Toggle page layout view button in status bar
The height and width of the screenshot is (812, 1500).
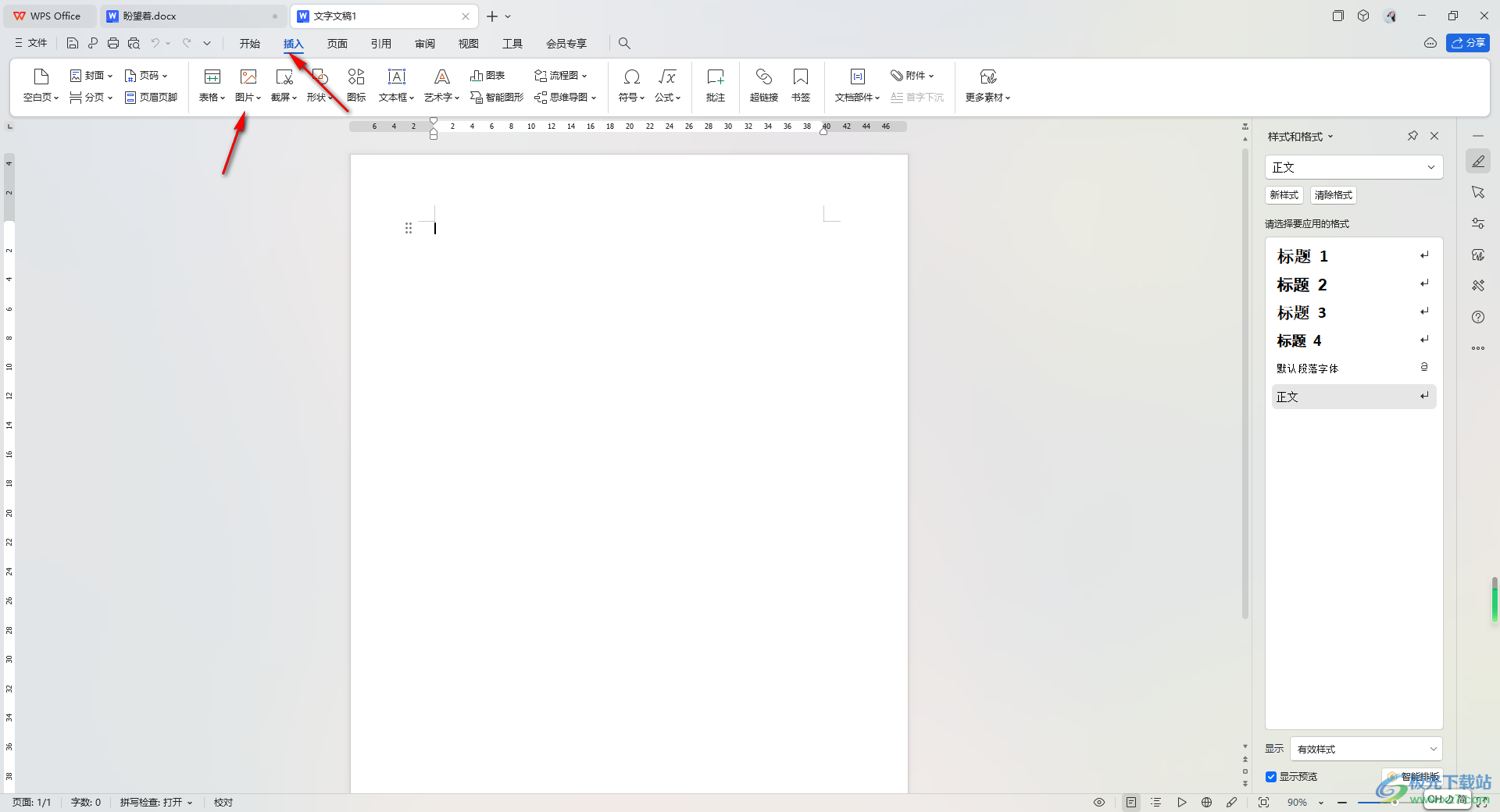(1131, 802)
